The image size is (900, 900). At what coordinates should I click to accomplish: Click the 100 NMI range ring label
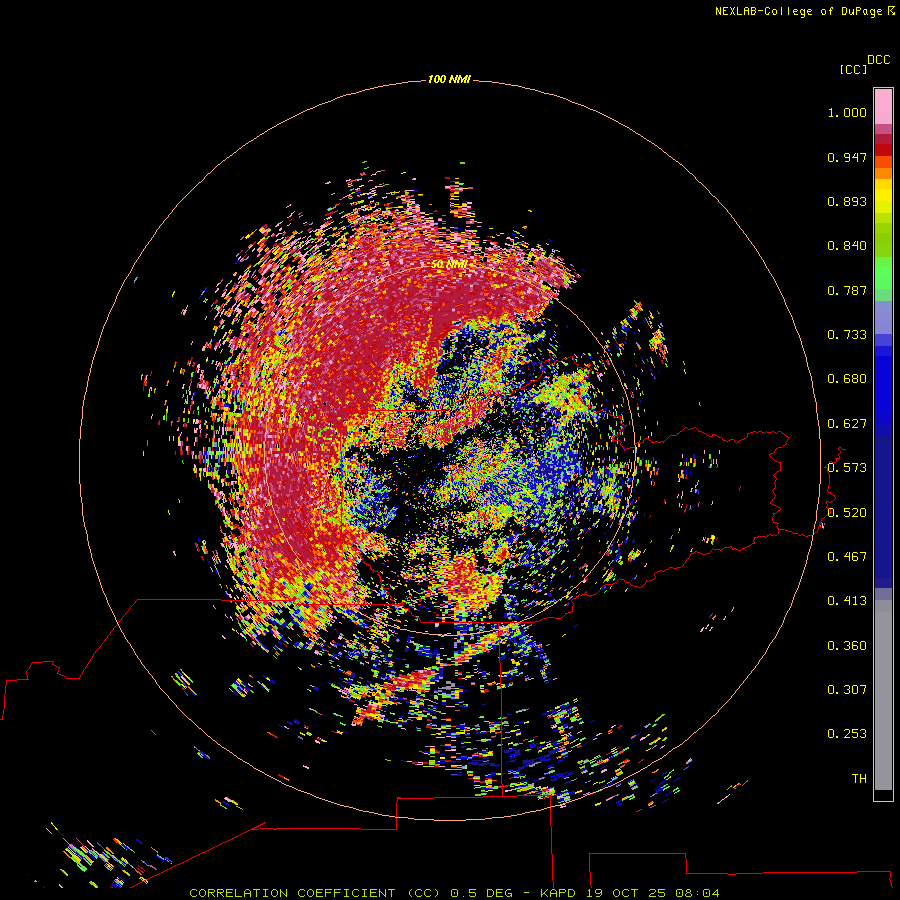pos(449,79)
